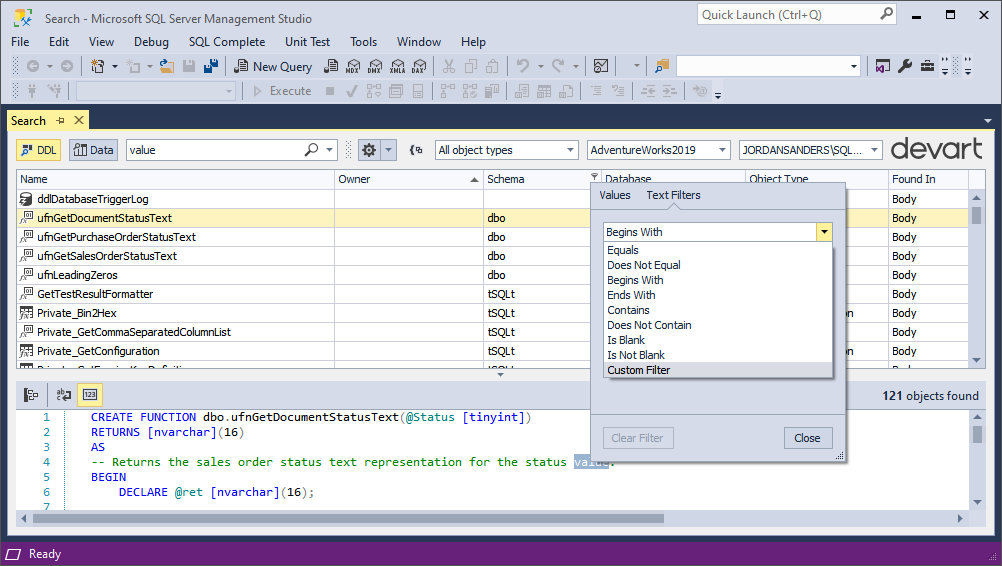Open the All object types dropdown

click(506, 150)
